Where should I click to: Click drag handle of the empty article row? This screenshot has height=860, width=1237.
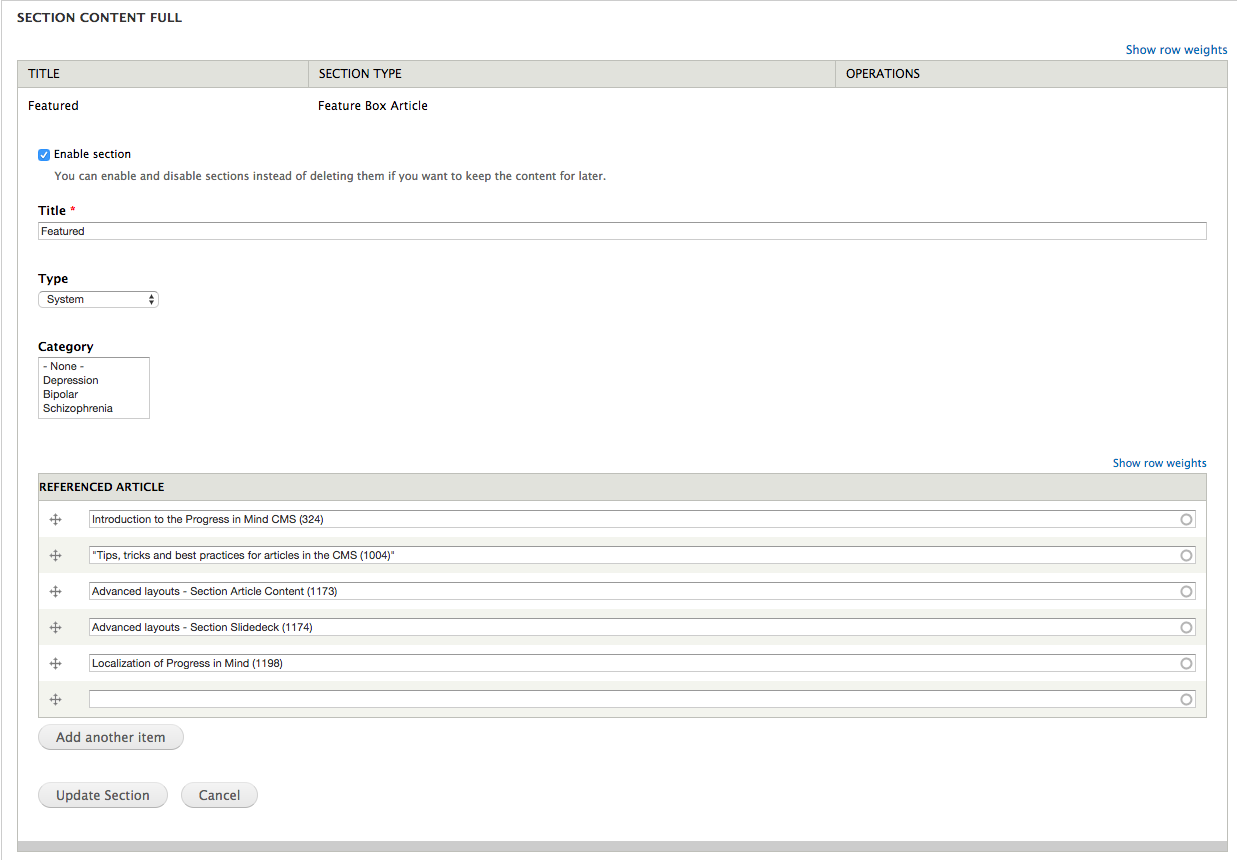pos(56,700)
